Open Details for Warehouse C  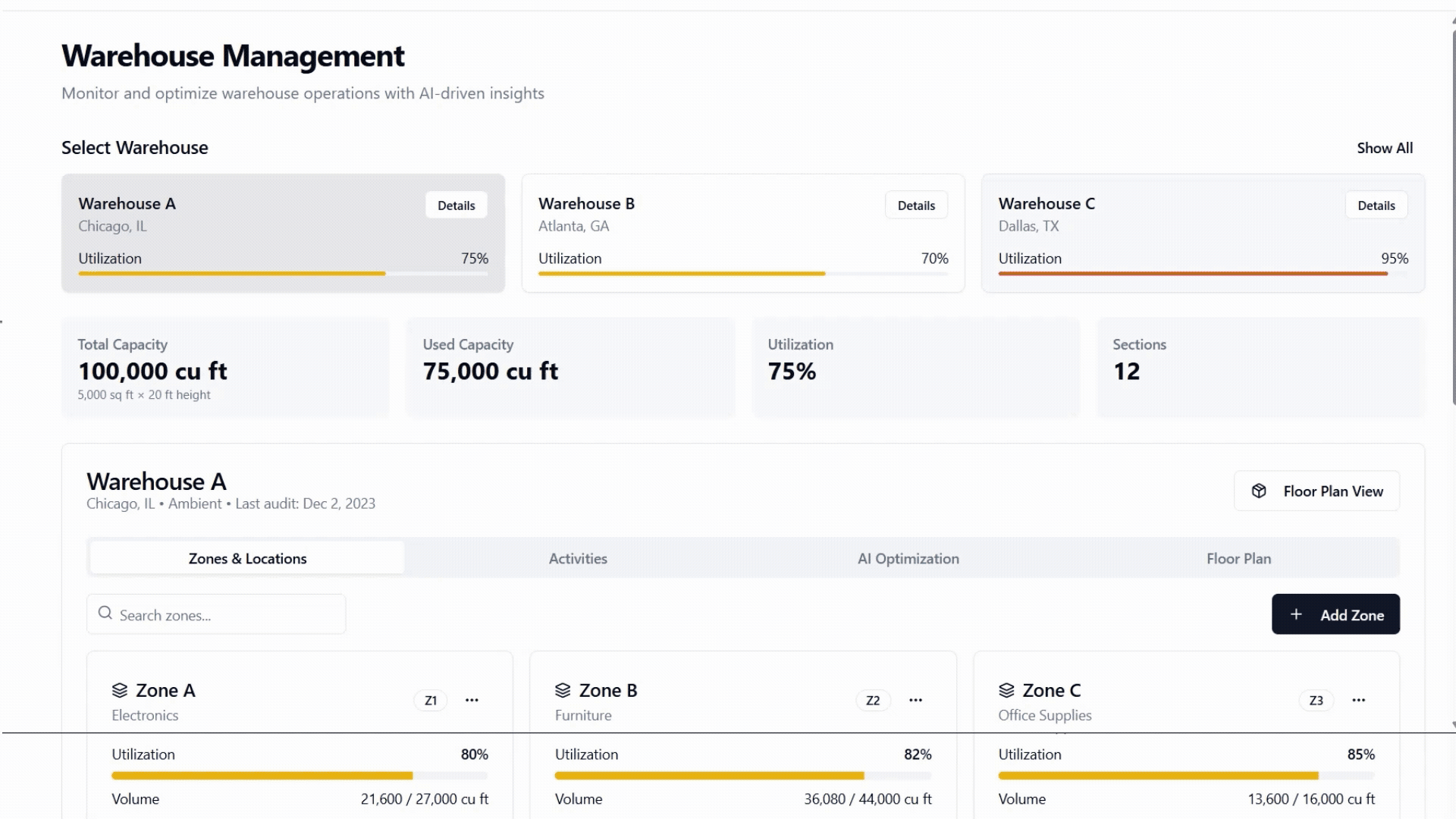click(x=1376, y=205)
